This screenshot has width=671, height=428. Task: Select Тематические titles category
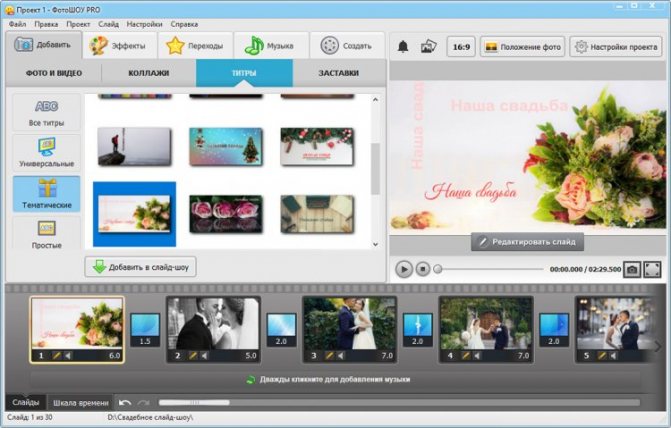pos(46,194)
